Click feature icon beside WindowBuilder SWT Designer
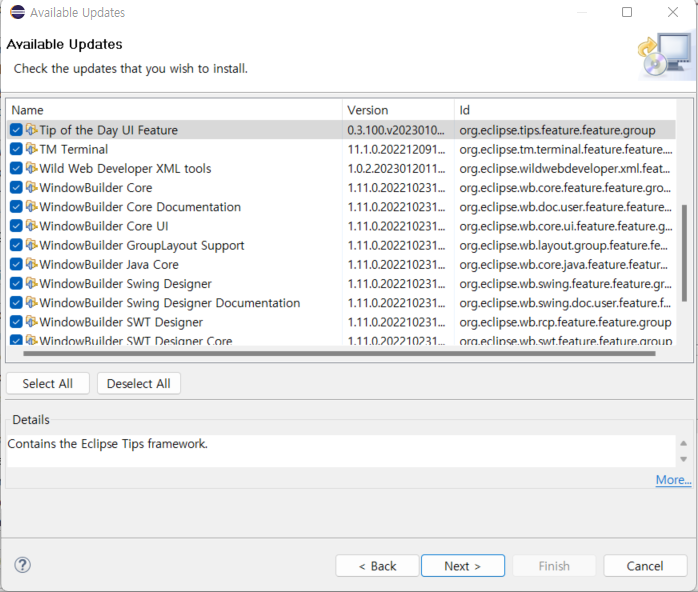698x592 pixels. pyautogui.click(x=31, y=321)
